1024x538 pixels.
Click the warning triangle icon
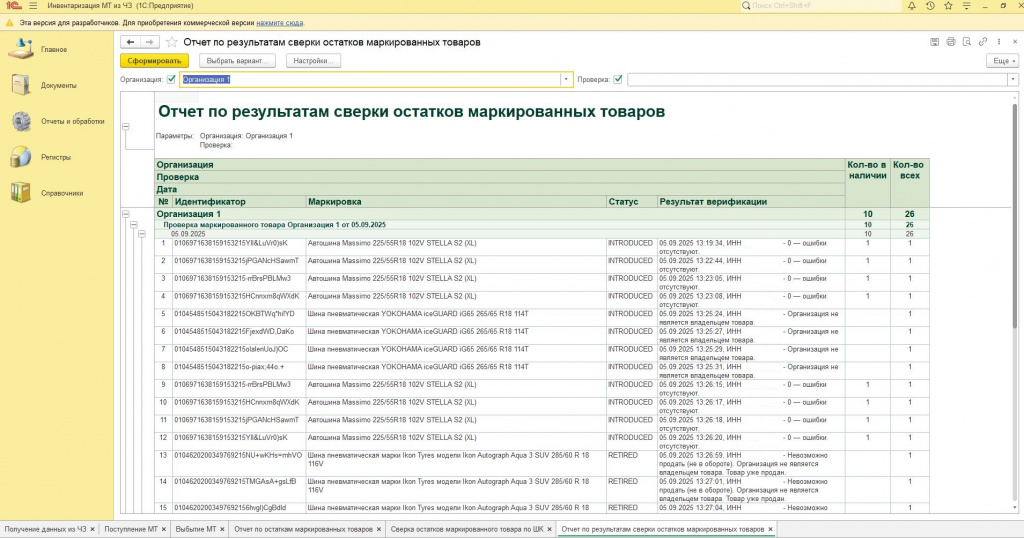pos(10,23)
